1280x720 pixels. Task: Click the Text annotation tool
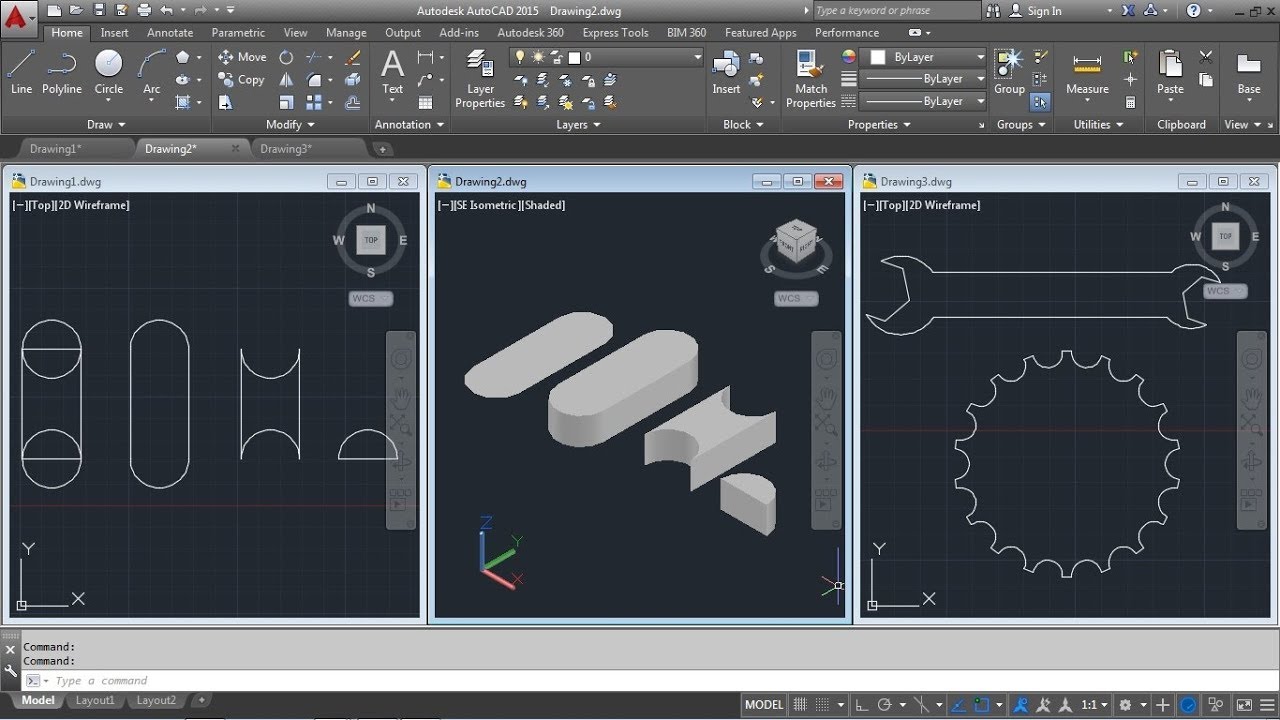[393, 72]
